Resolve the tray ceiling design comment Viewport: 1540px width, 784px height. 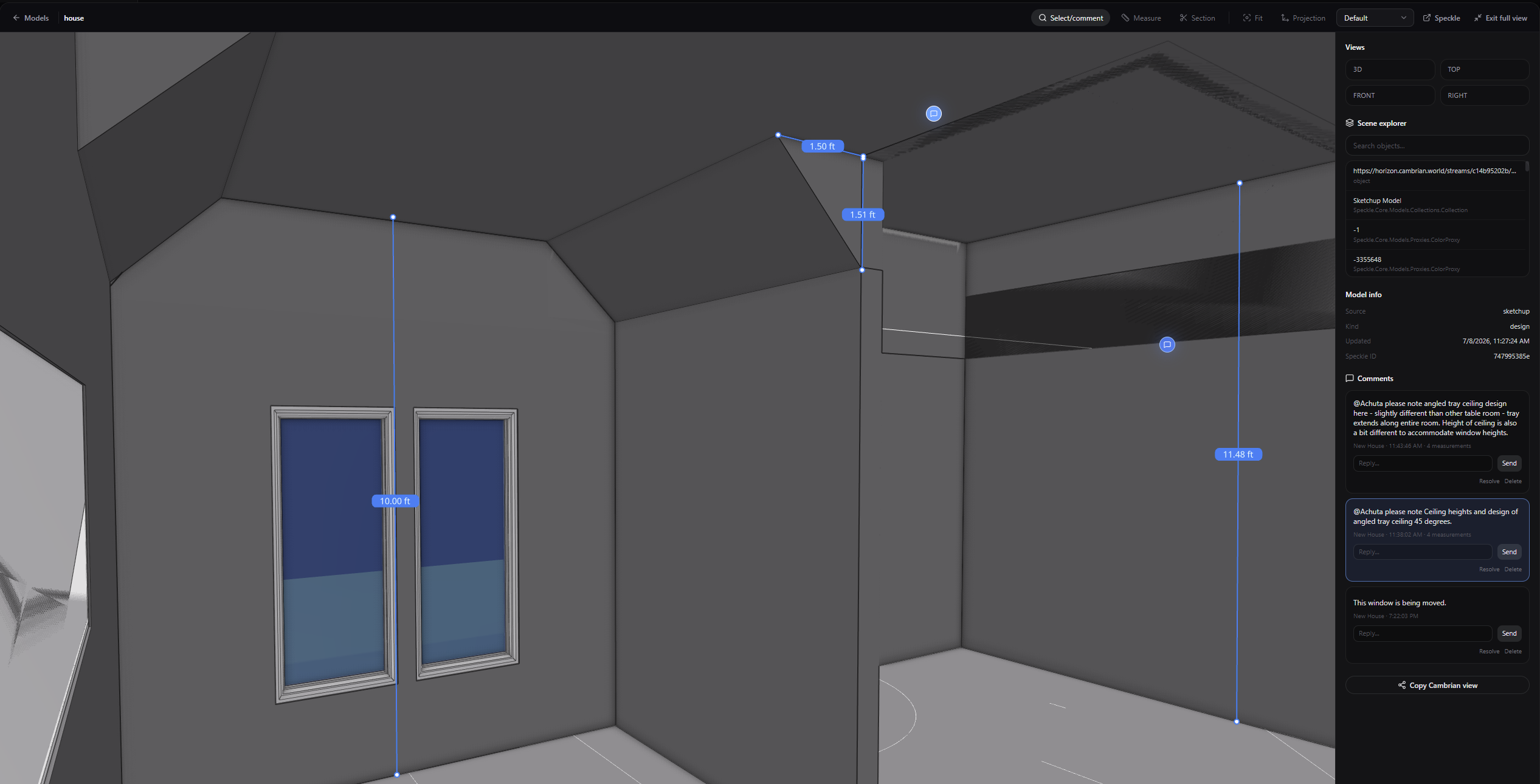coord(1489,481)
